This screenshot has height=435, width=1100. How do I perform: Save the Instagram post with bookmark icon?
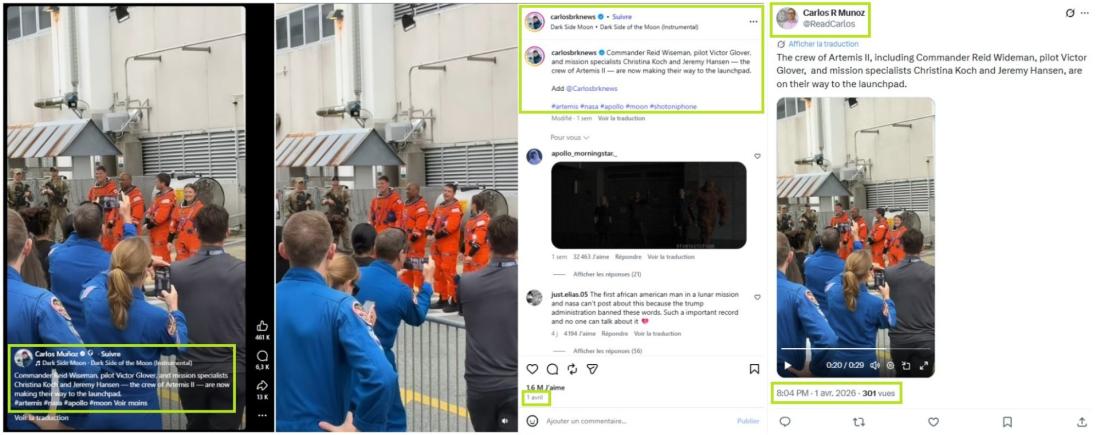[754, 369]
